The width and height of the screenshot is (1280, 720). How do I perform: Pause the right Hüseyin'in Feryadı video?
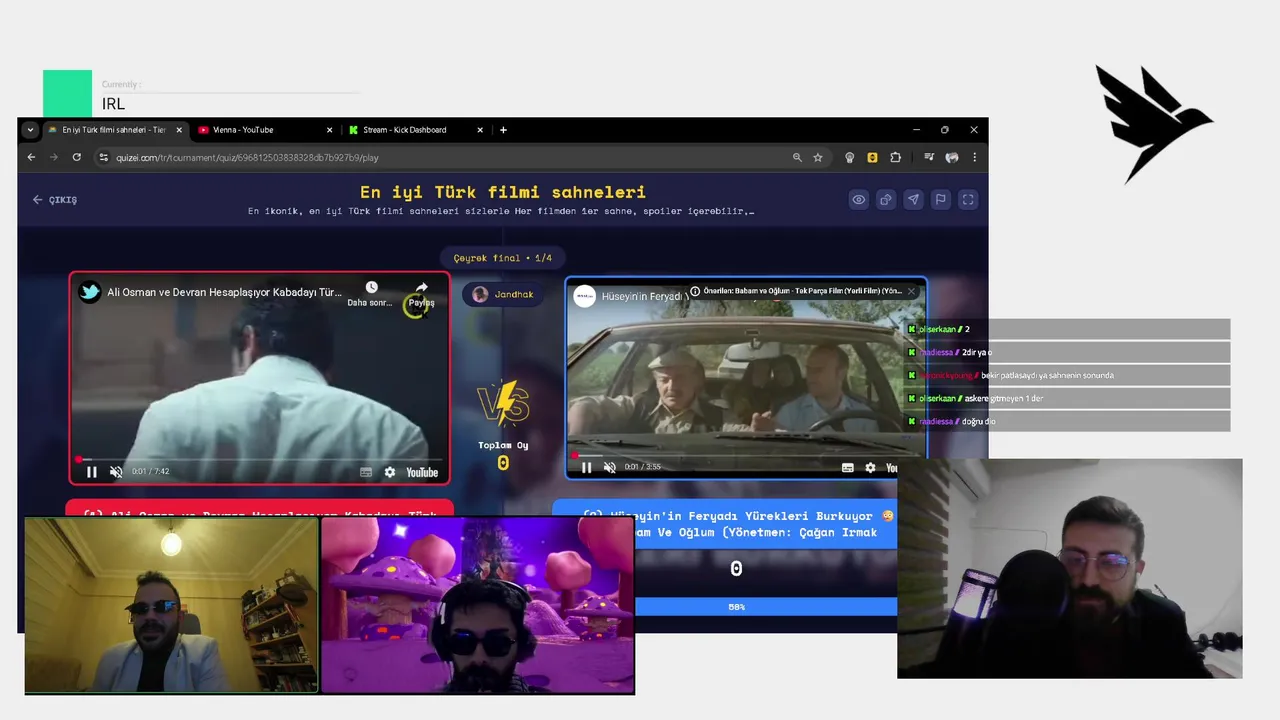tap(586, 467)
